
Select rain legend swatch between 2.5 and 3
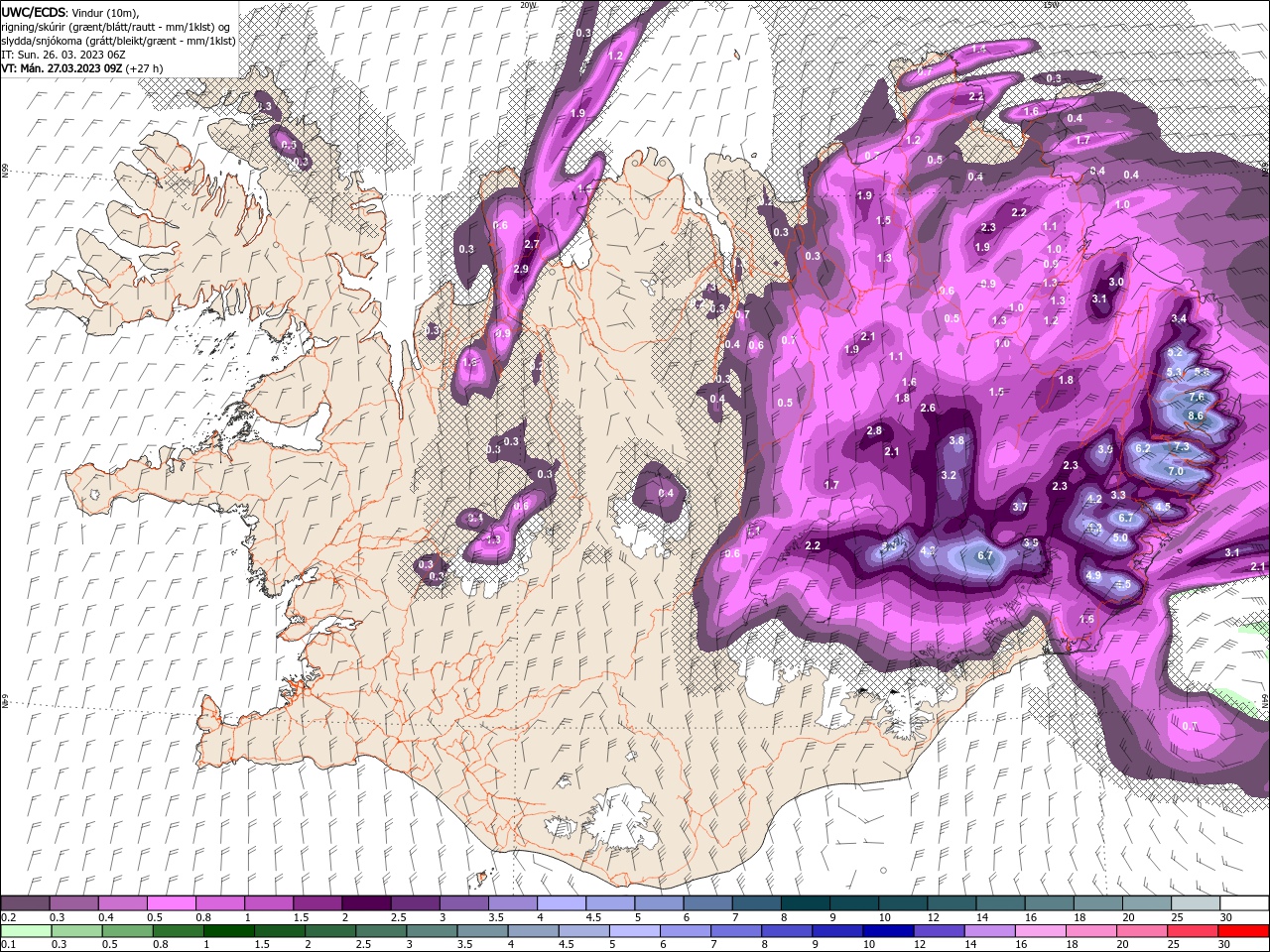point(382,930)
